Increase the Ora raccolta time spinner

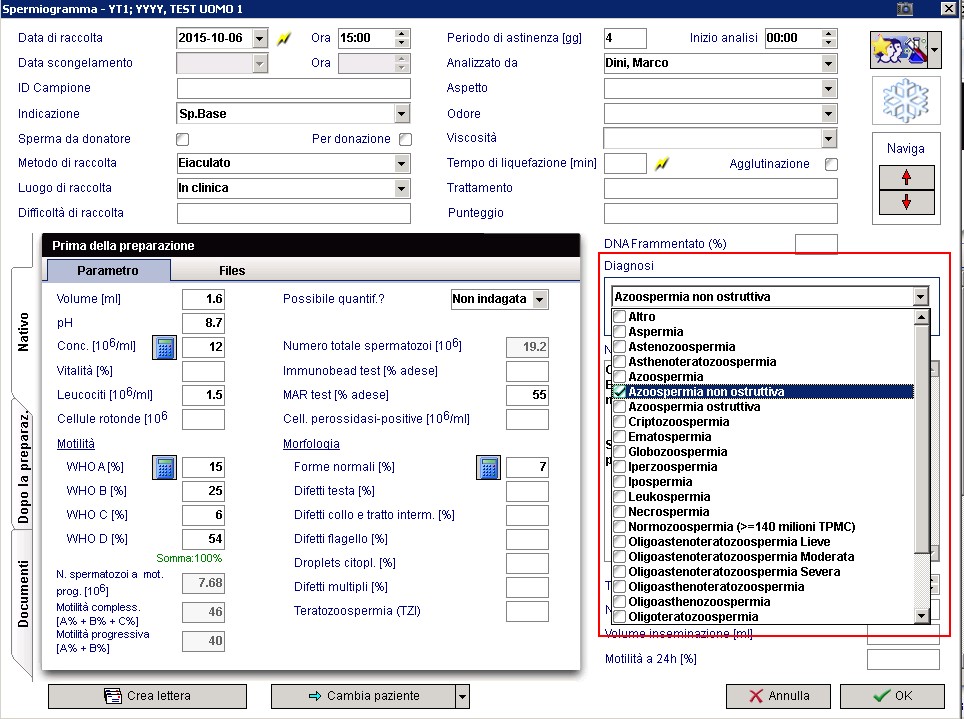(x=401, y=34)
